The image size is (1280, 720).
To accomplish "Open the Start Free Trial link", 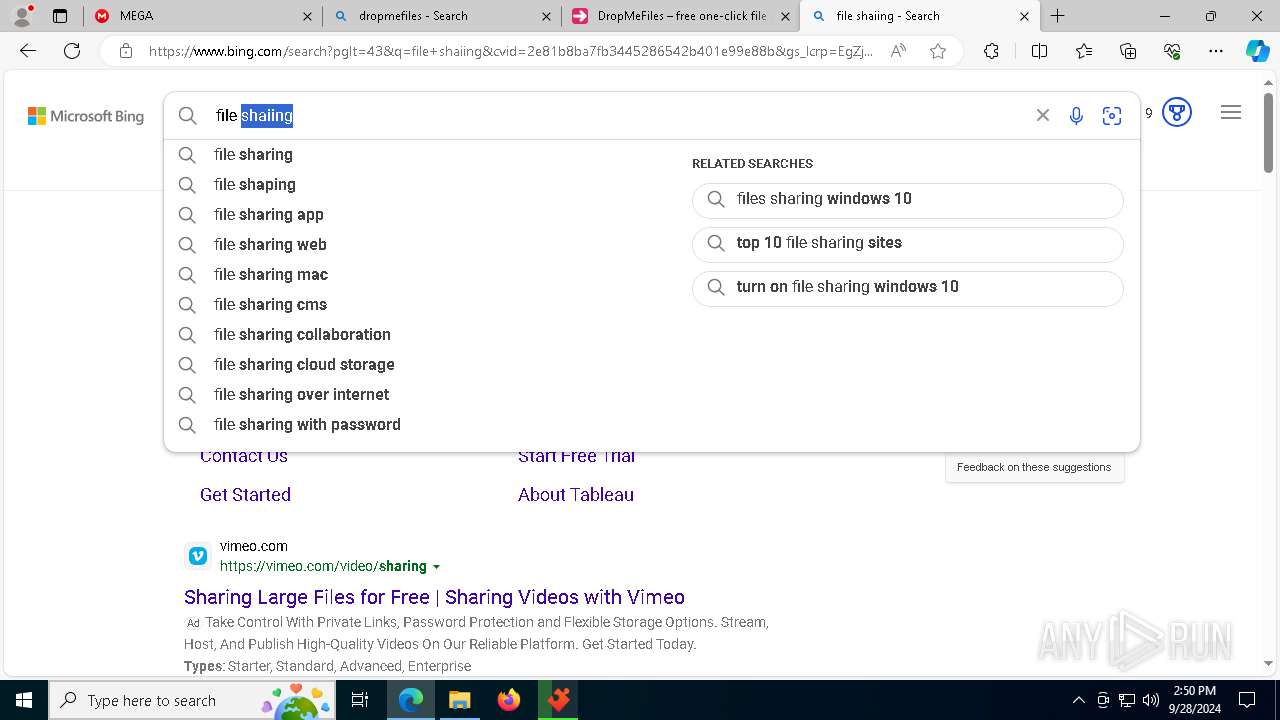I will (576, 456).
